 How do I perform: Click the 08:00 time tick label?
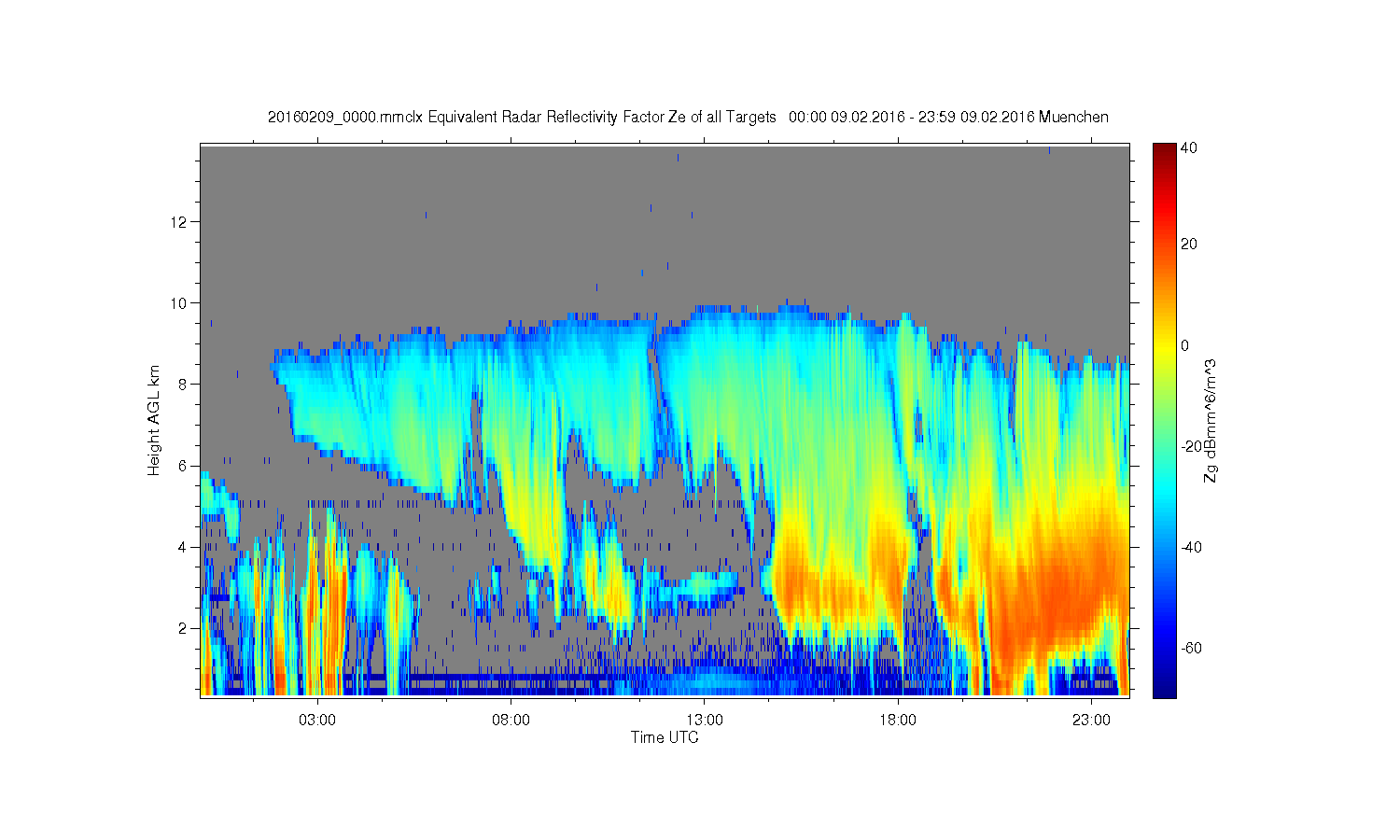pyautogui.click(x=511, y=721)
